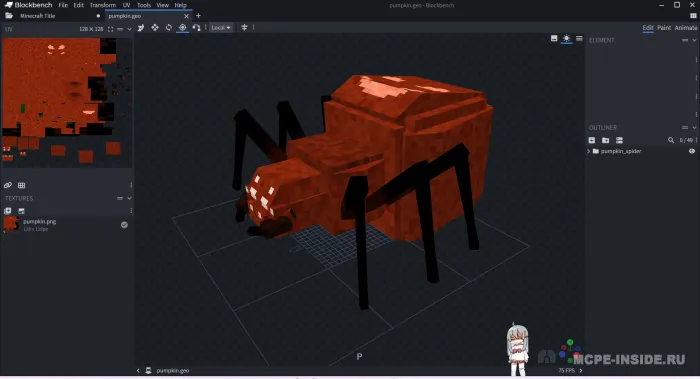
Task: Open the Help menu
Action: [180, 5]
